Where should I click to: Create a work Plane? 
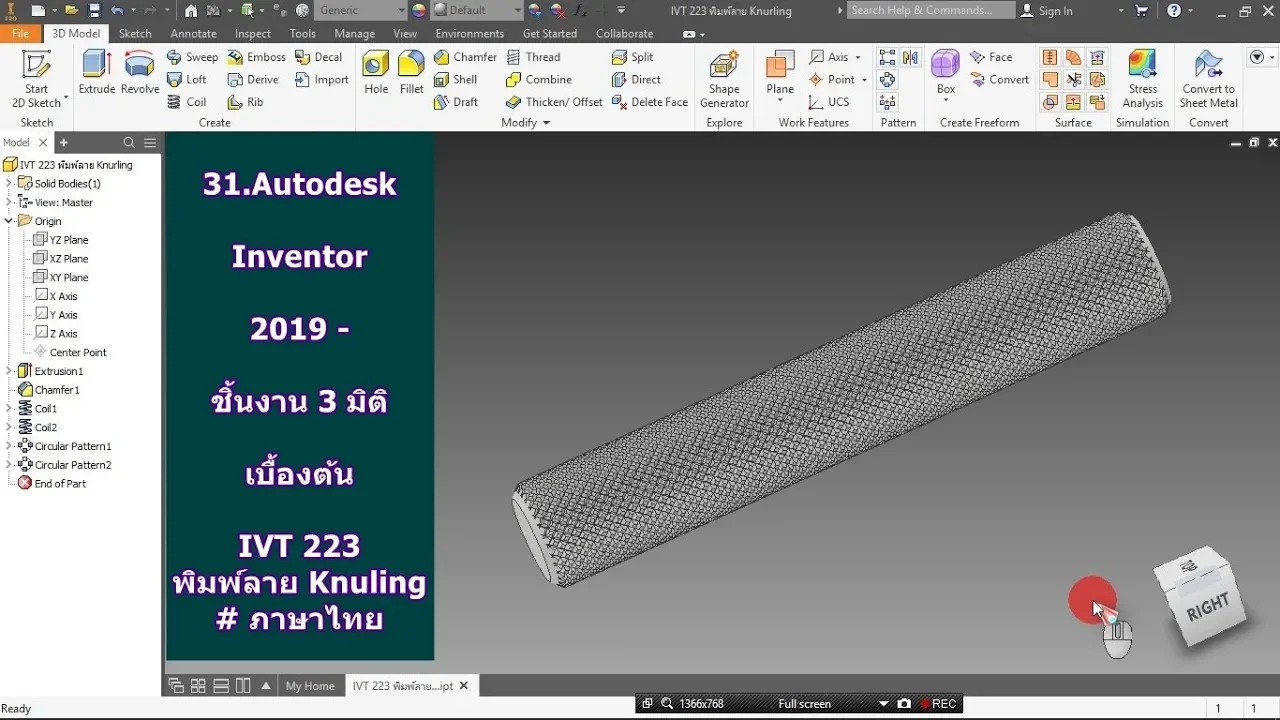pos(780,72)
